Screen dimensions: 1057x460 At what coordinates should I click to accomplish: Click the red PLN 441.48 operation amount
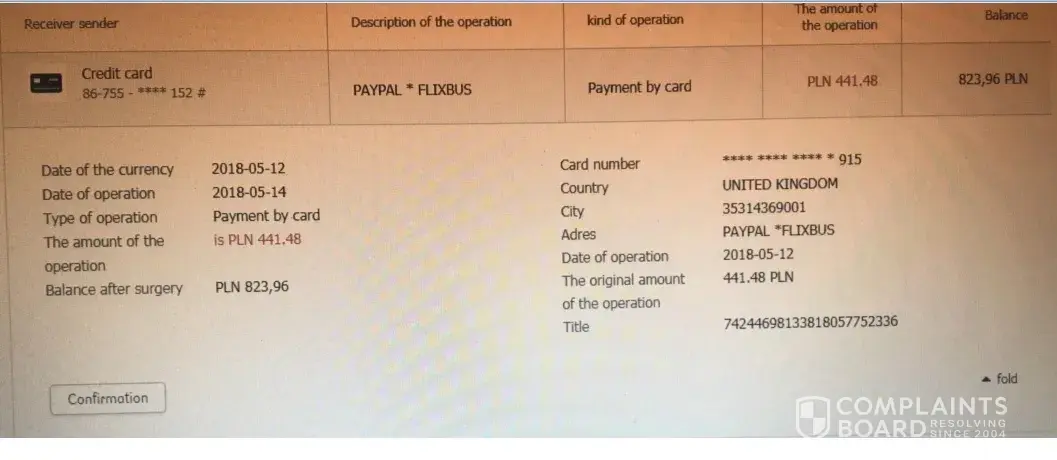click(x=257, y=240)
